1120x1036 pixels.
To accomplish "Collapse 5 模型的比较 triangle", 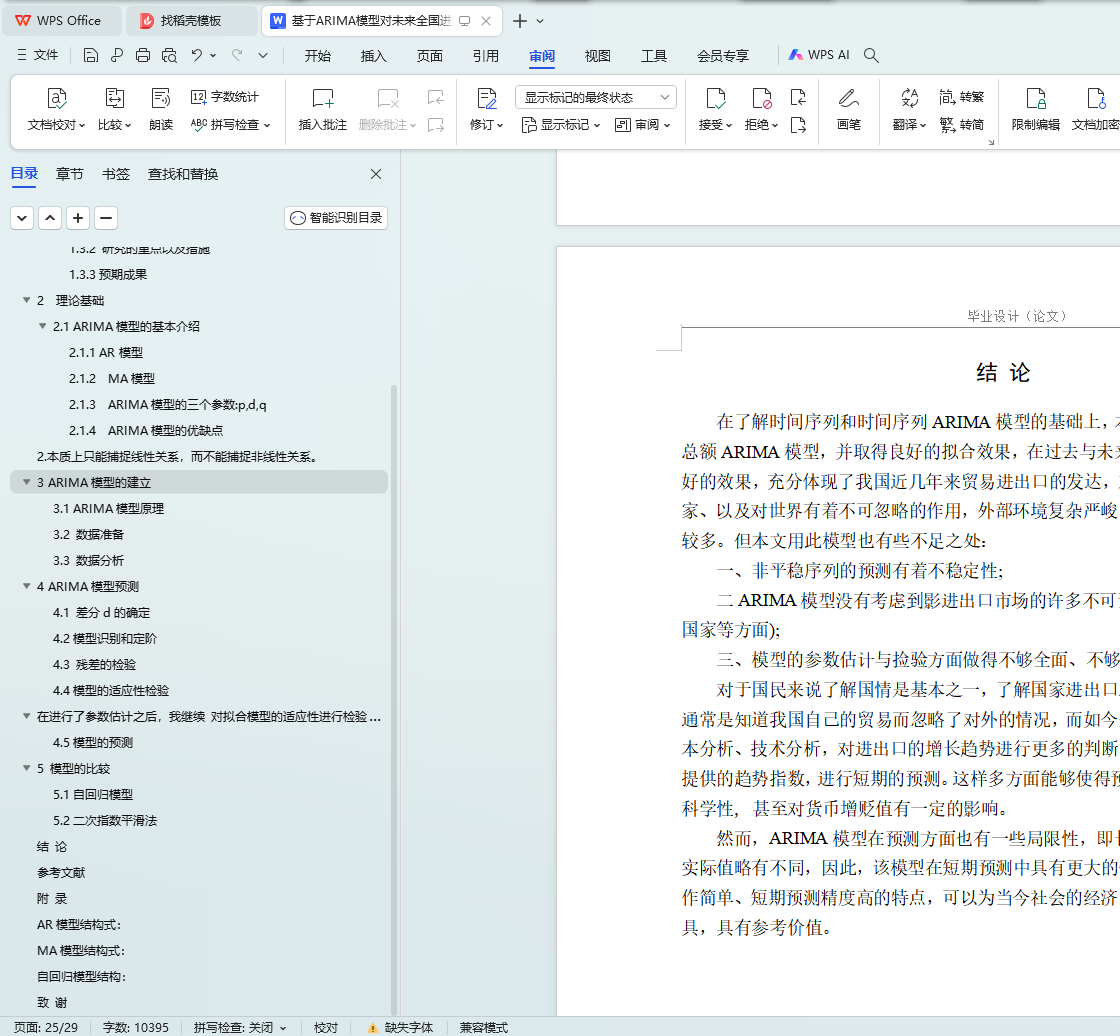I will pos(26,768).
